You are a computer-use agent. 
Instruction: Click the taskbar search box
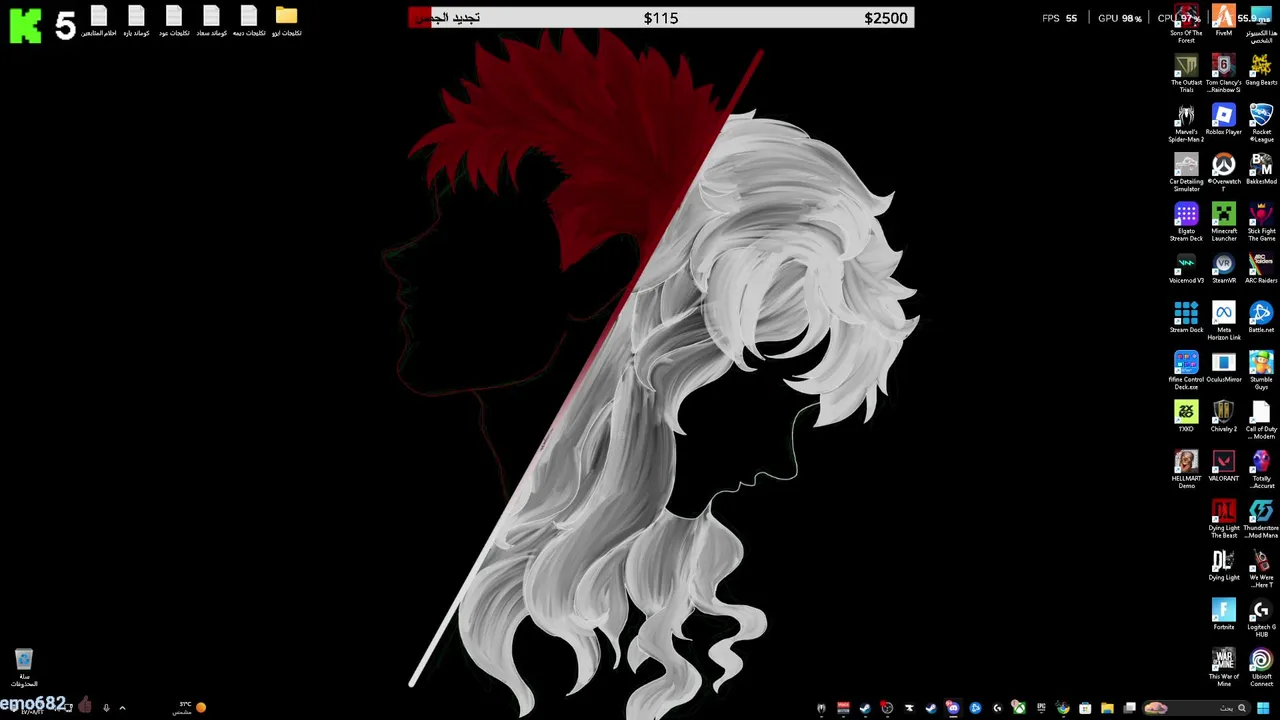1197,708
